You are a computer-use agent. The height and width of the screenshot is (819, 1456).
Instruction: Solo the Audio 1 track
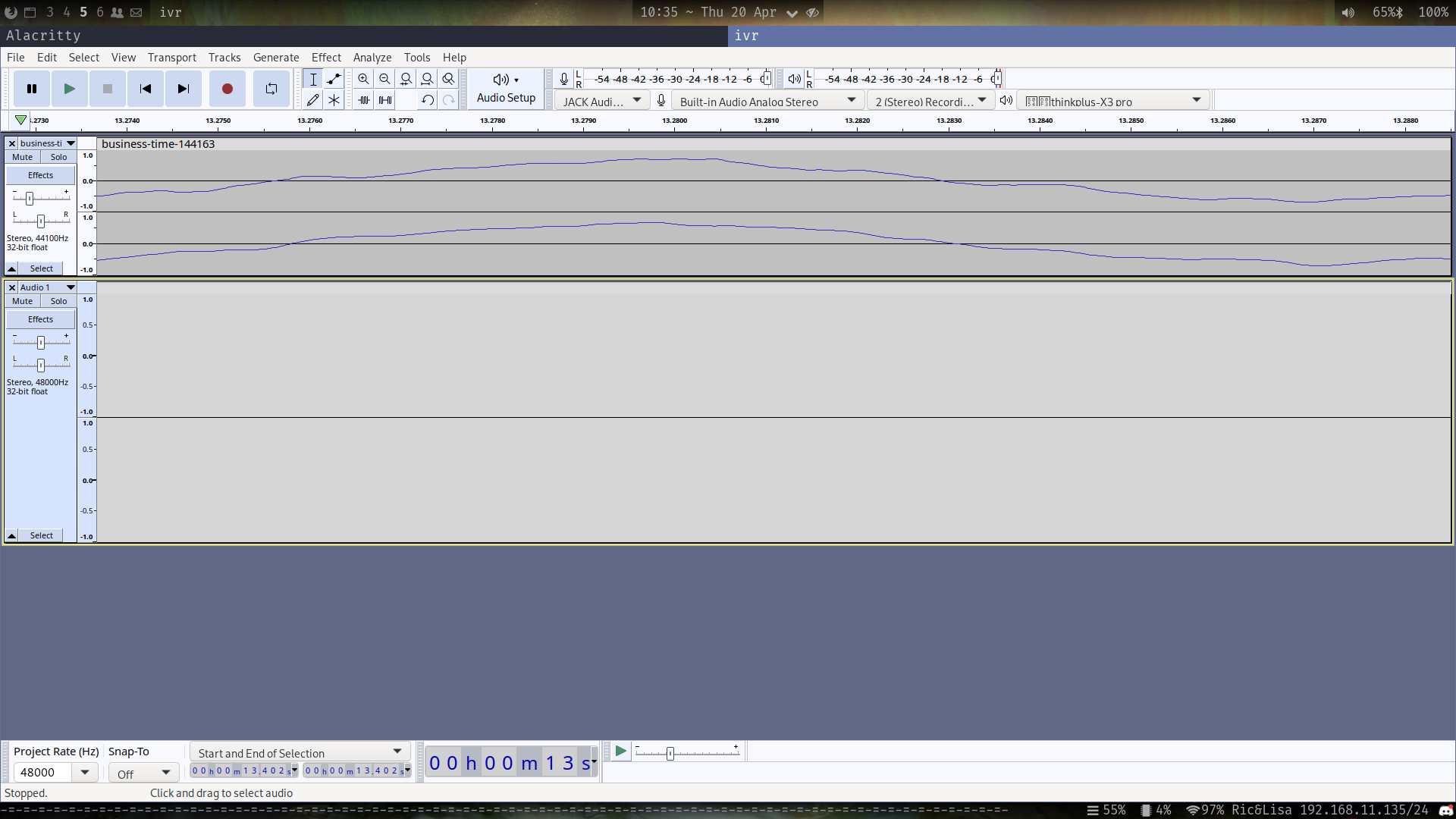point(58,301)
